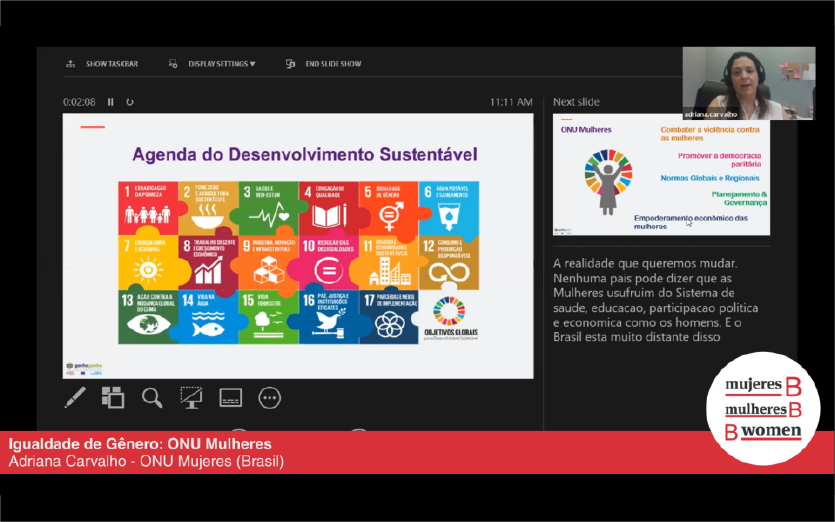Click SDG tile 6 Água Potável
Screen dimensions: 835x522
click(449, 208)
